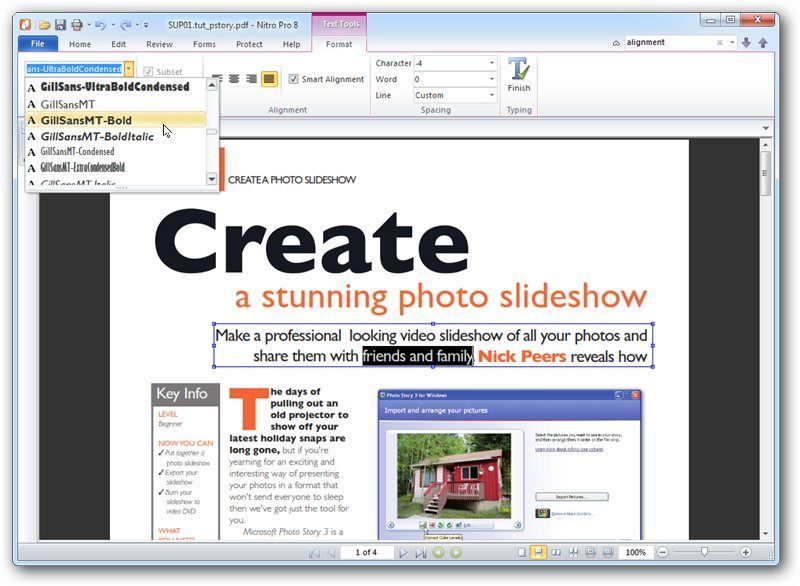Select the Format tab under Text Tools
Viewport: 800px width, 586px height.
click(339, 44)
